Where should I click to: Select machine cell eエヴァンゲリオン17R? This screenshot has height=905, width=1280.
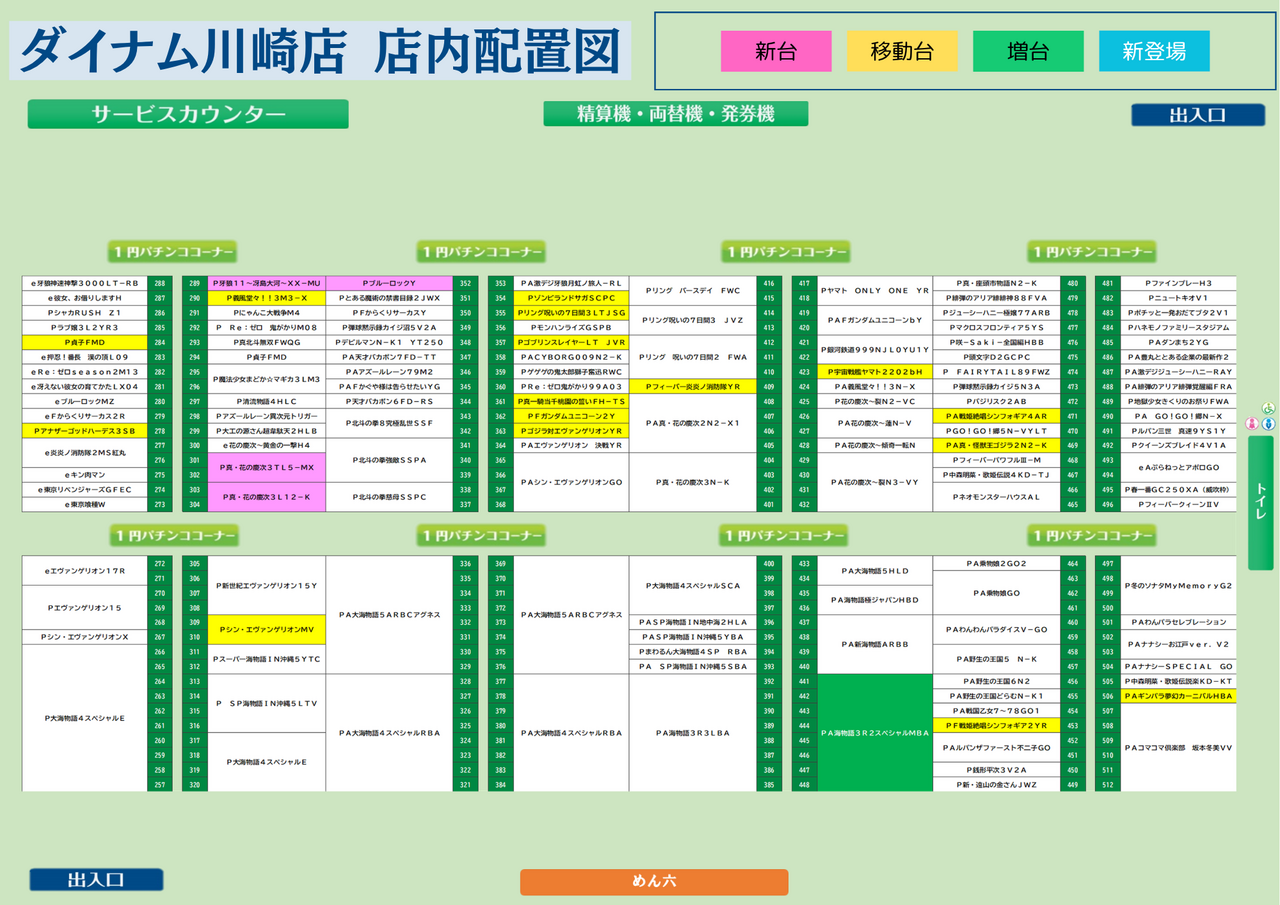[x=85, y=571]
